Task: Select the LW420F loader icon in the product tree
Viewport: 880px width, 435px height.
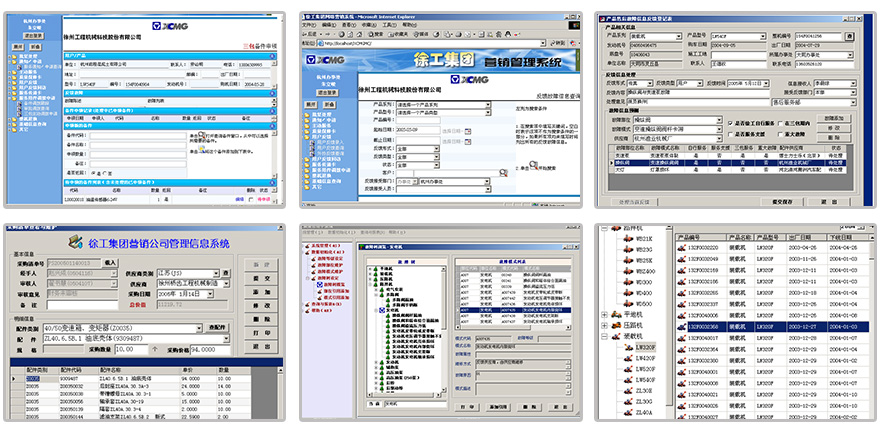Action: 628,358
